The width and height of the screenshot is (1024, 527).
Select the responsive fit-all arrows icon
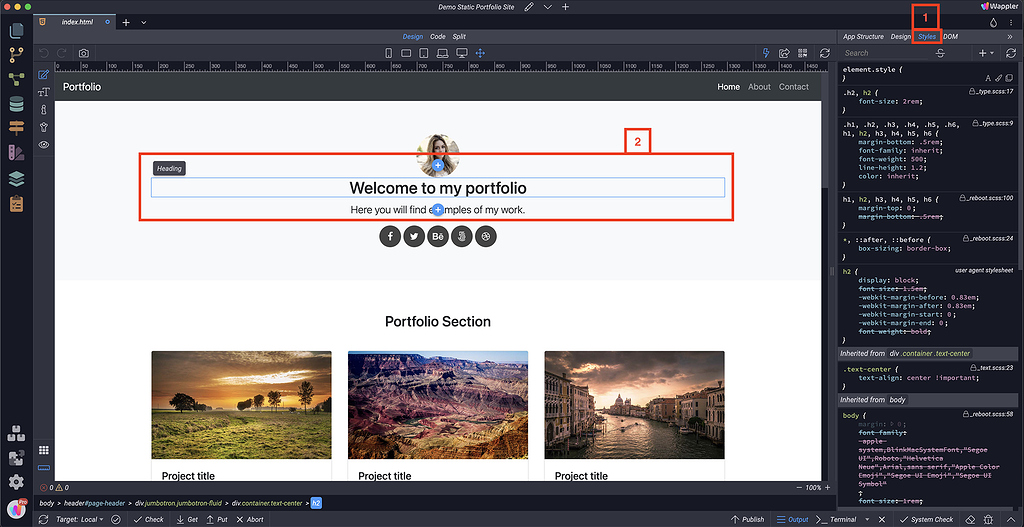tap(481, 53)
